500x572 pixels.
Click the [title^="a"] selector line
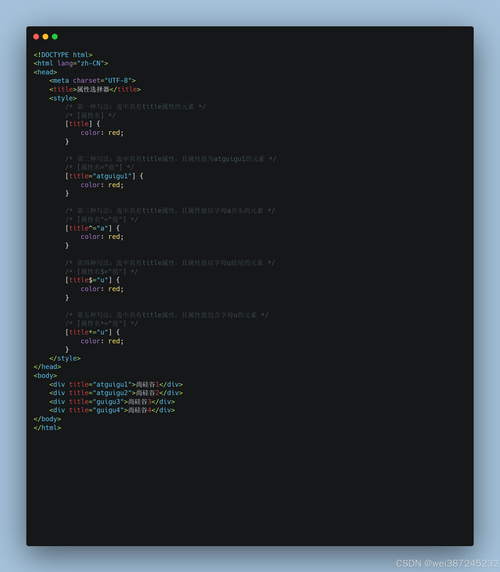92,228
